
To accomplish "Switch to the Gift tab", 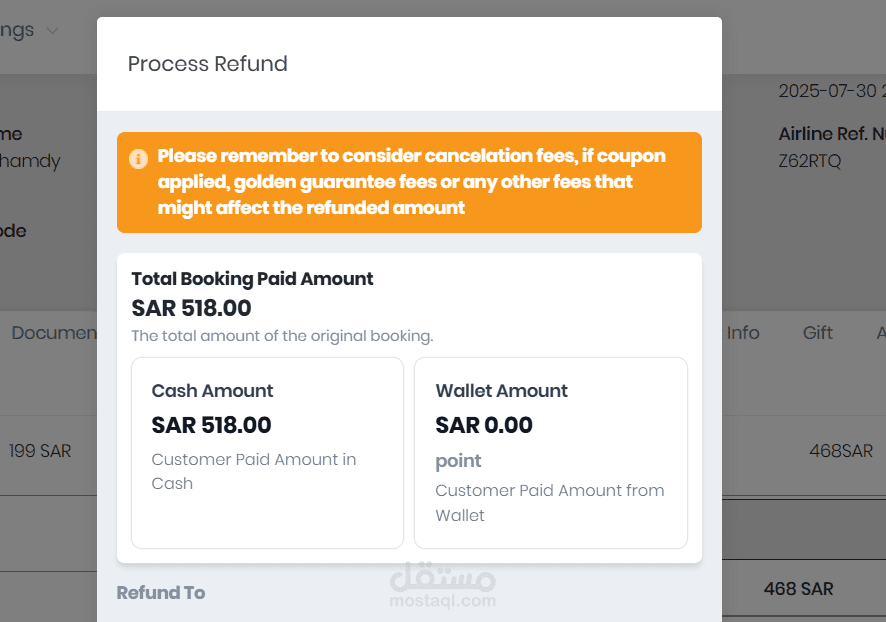I will point(817,332).
